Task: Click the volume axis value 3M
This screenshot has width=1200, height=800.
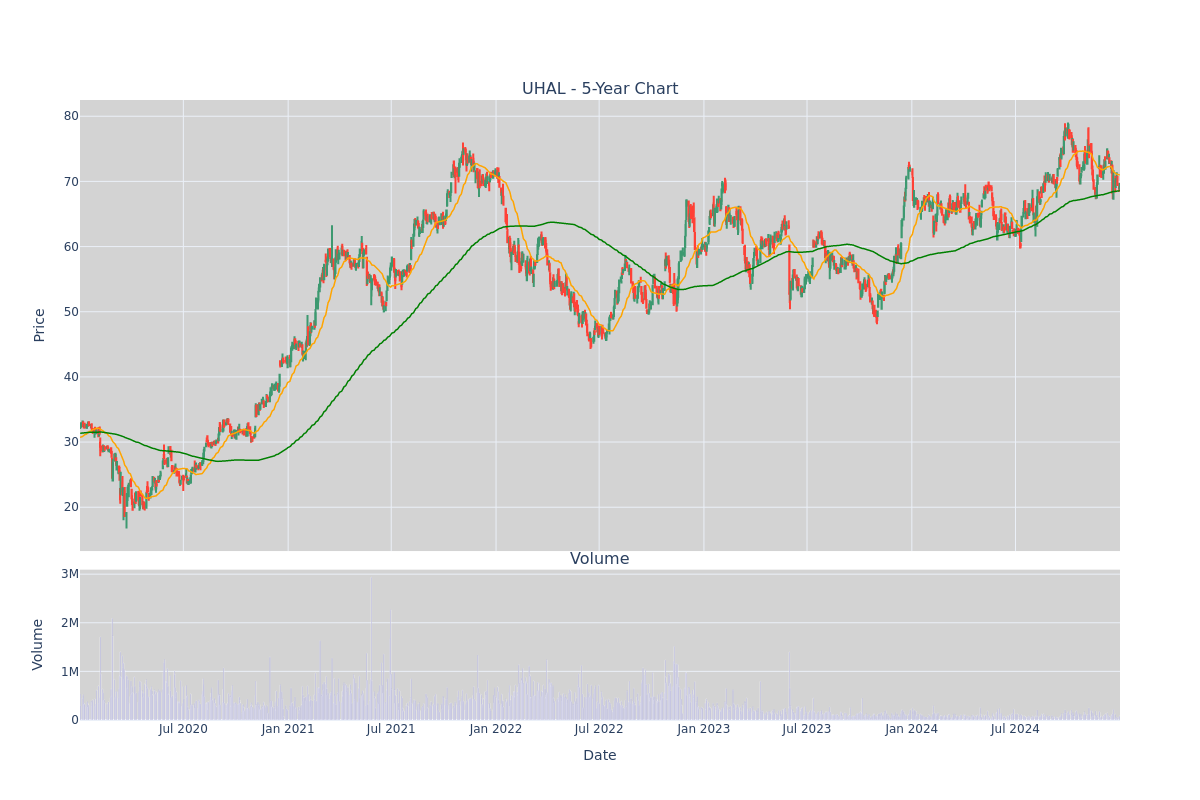Action: click(x=70, y=574)
